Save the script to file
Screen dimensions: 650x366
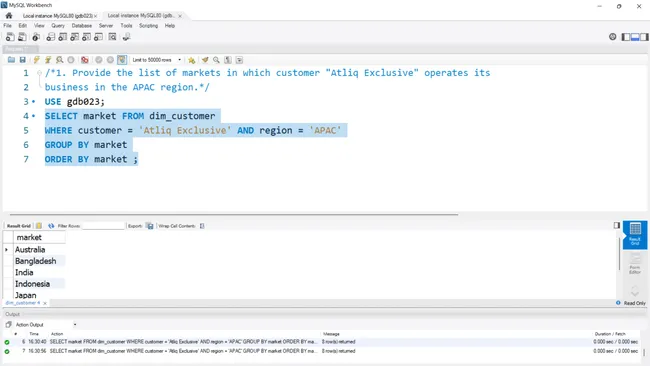22,60
